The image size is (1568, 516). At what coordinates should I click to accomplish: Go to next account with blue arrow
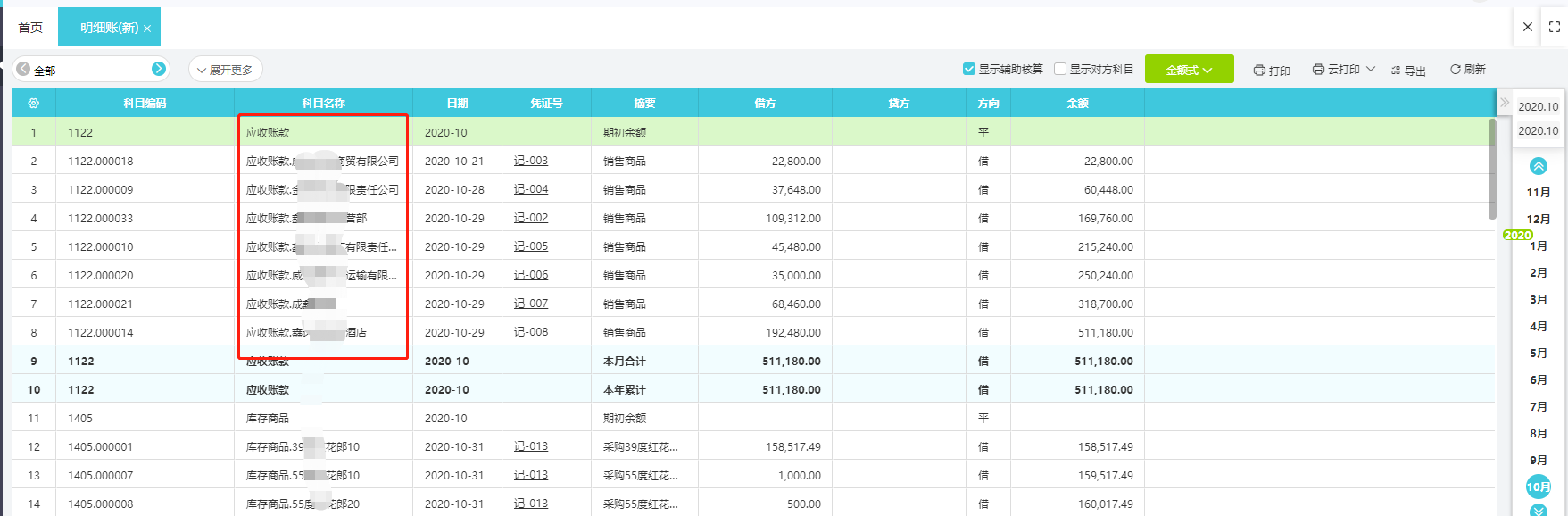pos(159,69)
